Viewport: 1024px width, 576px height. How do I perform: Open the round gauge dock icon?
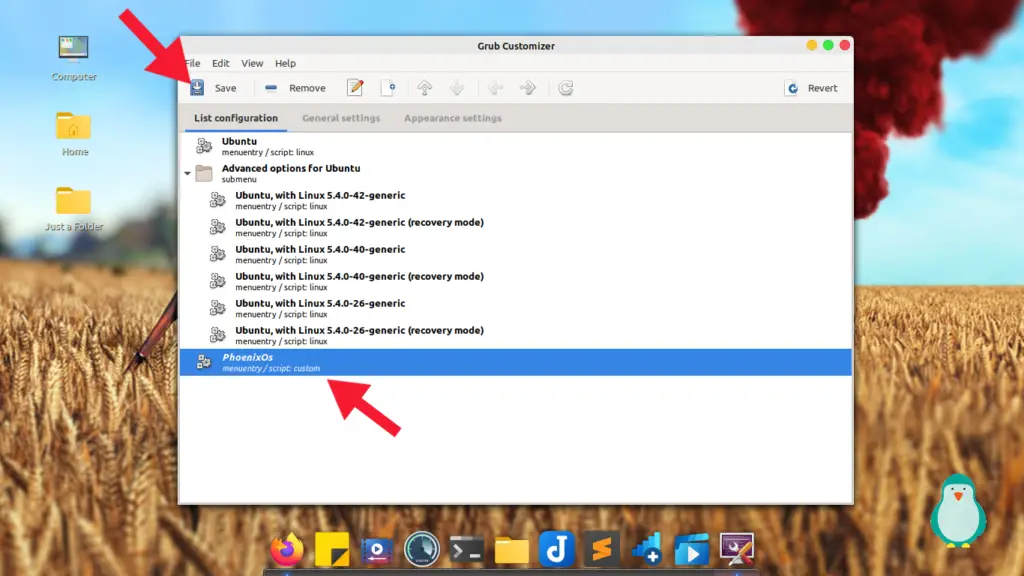point(422,549)
